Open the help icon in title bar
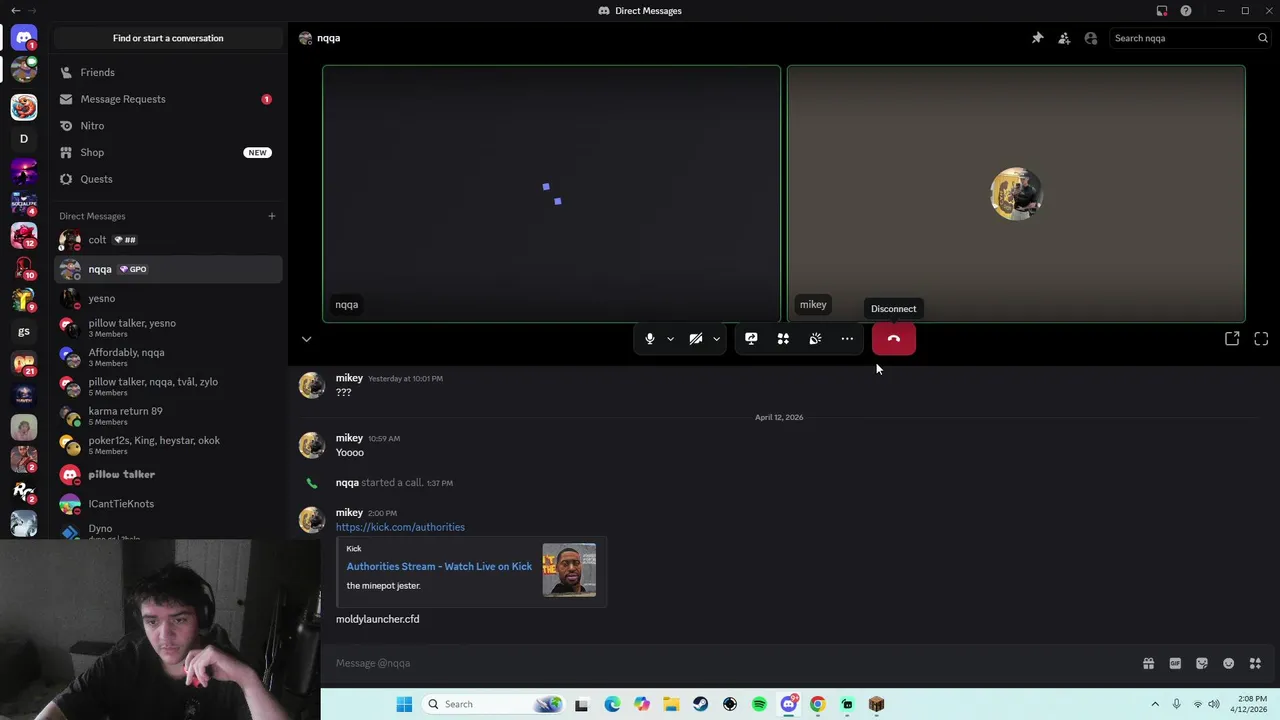Viewport: 1280px width, 720px height. [1186, 11]
